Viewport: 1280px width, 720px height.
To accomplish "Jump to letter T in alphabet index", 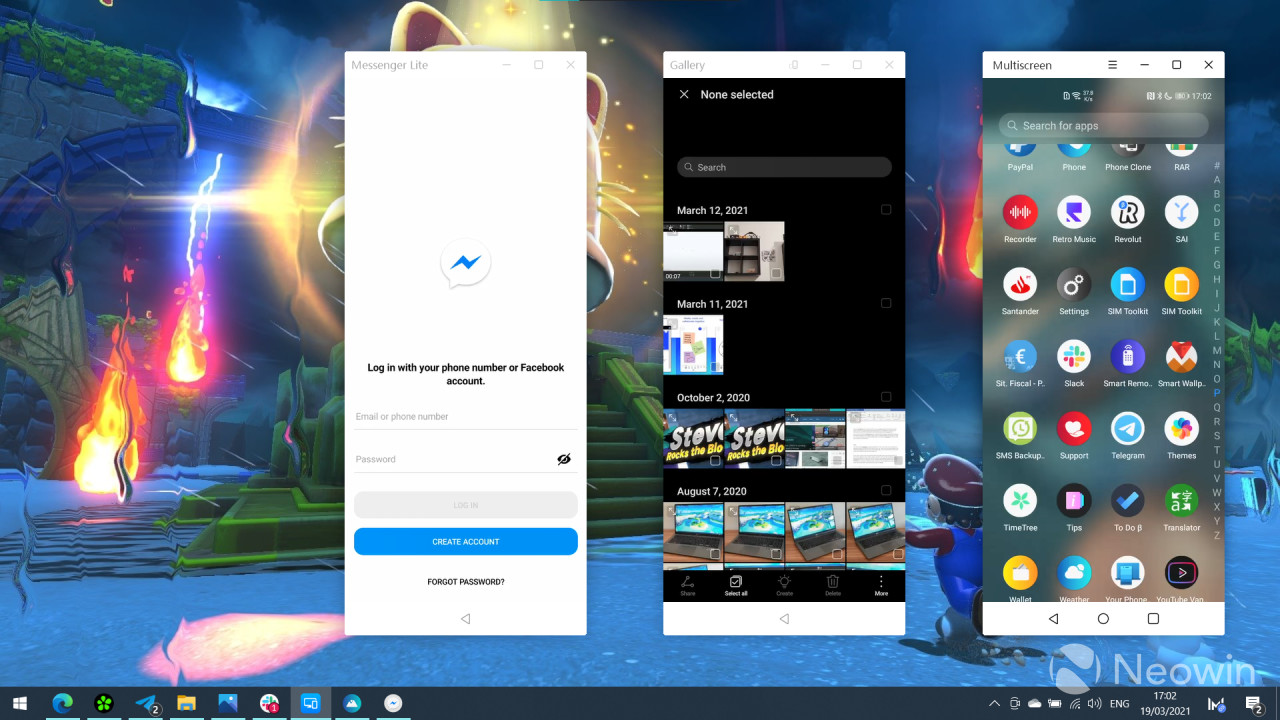I will [1217, 450].
